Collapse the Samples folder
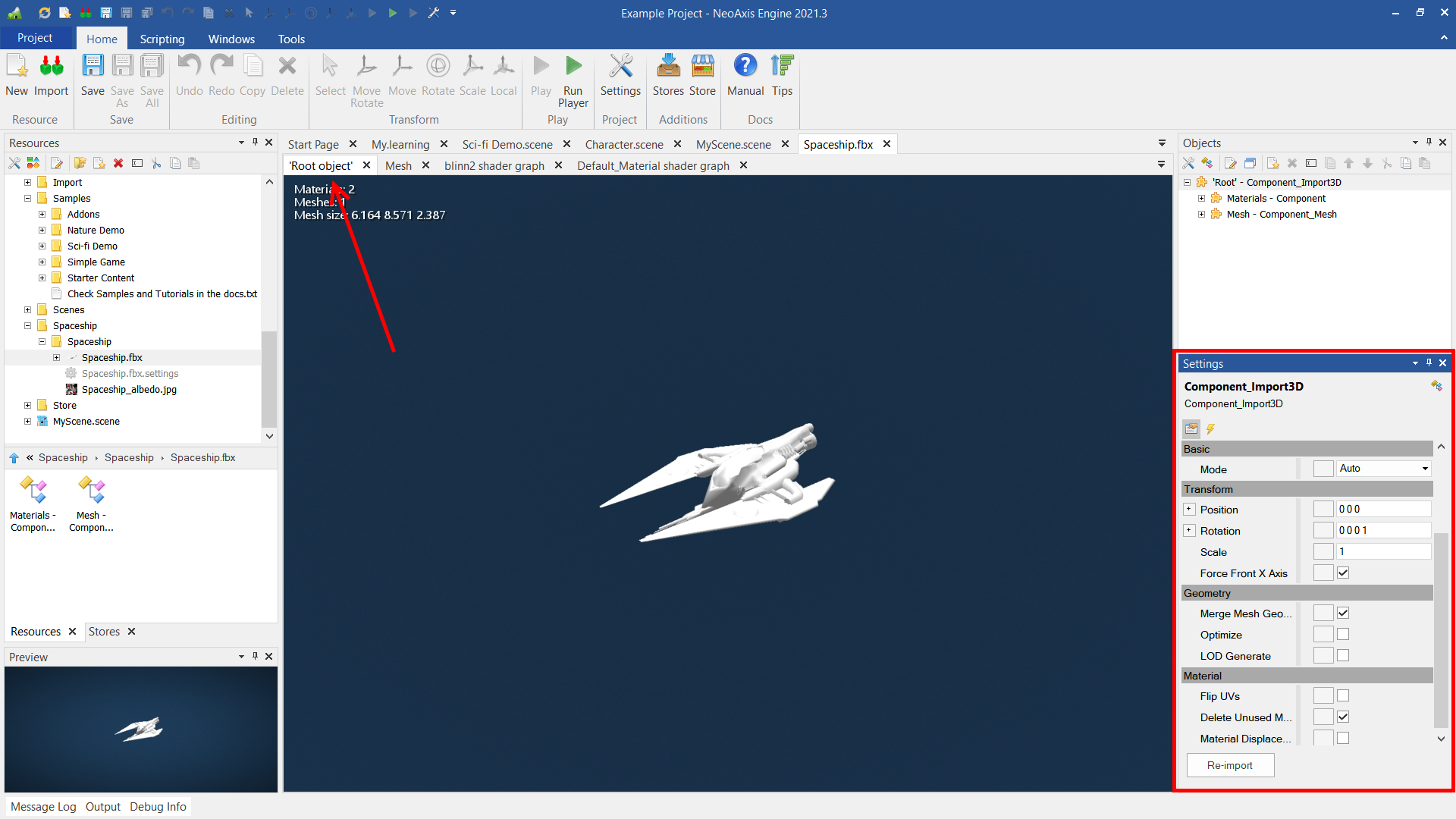The image size is (1456, 819). click(27, 198)
